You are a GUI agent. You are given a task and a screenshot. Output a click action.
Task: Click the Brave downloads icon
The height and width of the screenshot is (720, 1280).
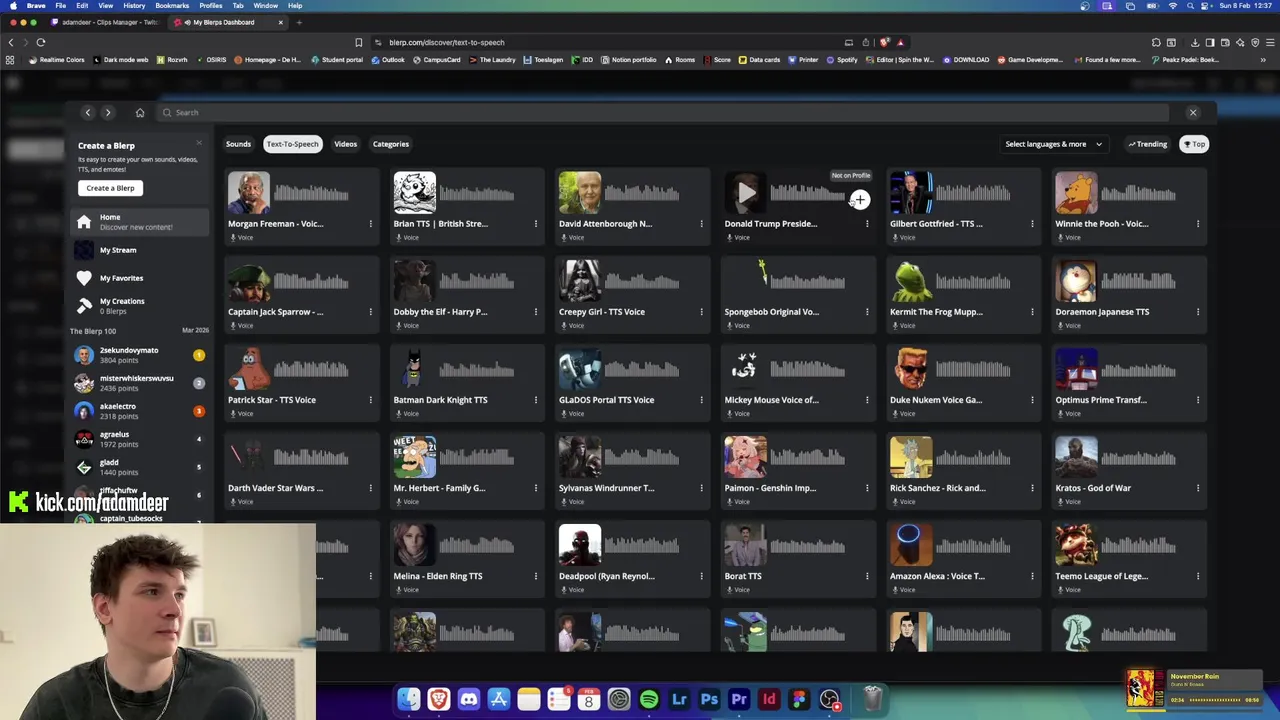(1195, 42)
